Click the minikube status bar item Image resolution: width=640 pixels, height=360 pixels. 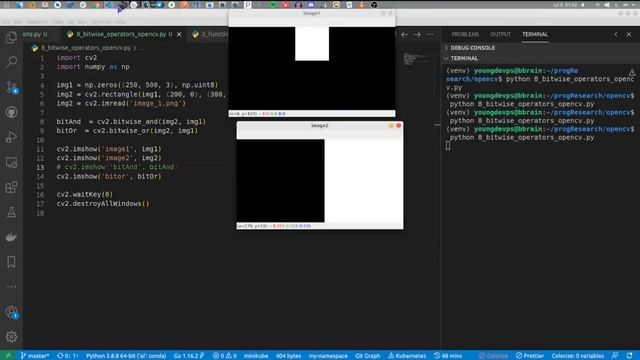coord(256,356)
